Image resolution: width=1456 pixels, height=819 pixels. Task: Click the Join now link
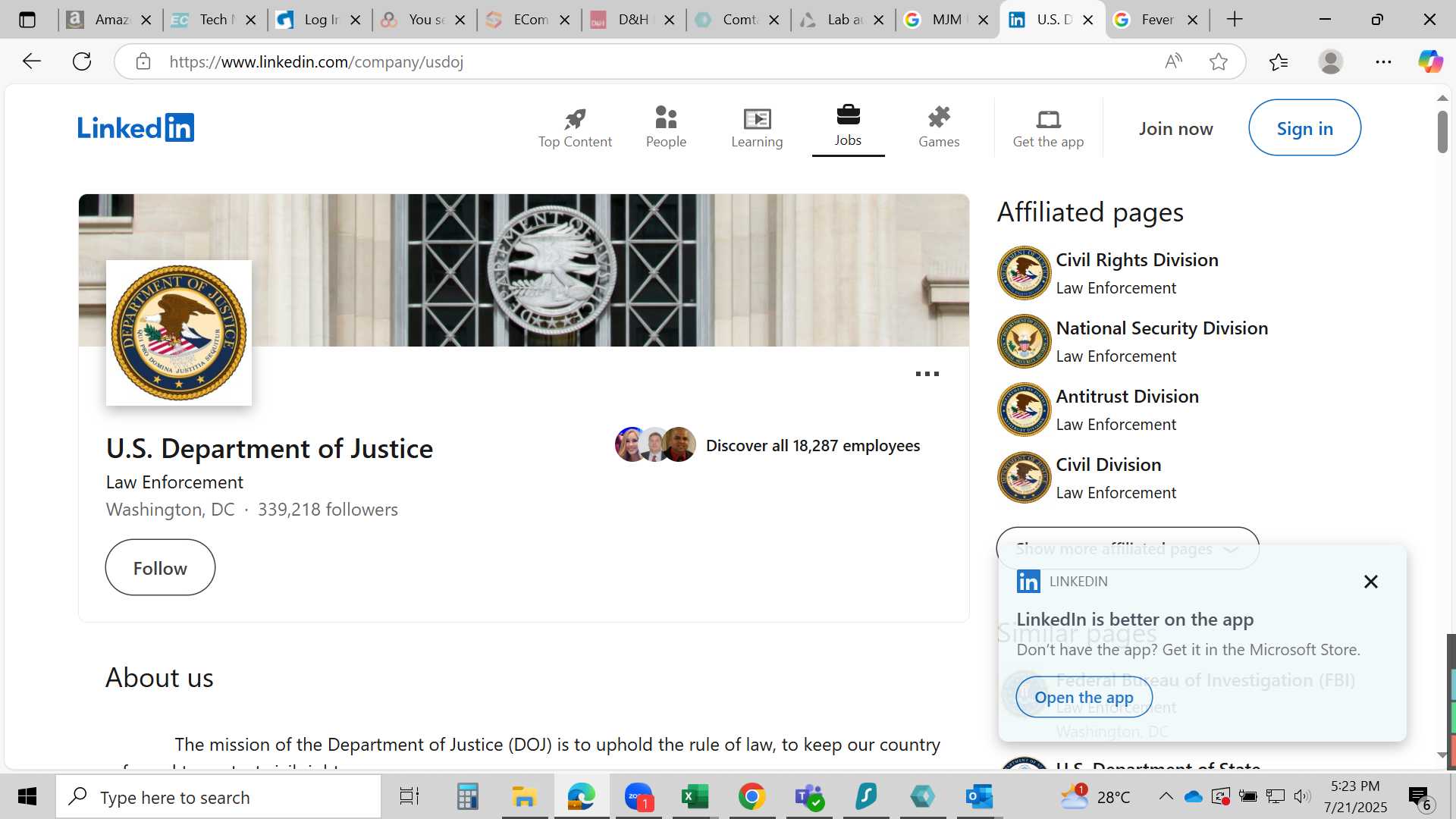pos(1175,129)
